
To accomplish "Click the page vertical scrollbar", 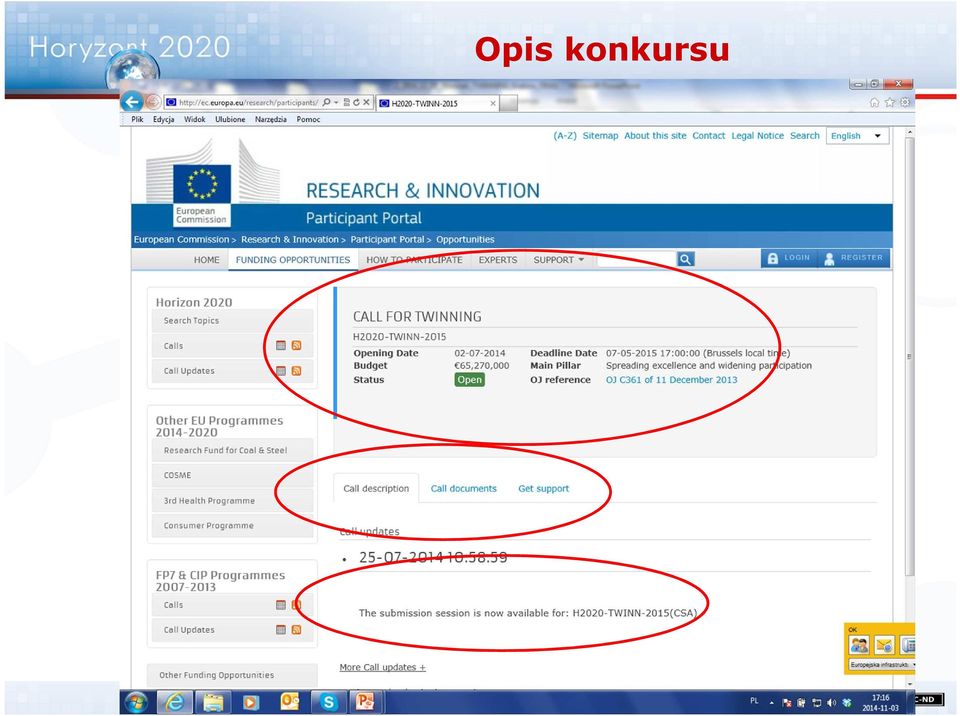I will tap(909, 357).
